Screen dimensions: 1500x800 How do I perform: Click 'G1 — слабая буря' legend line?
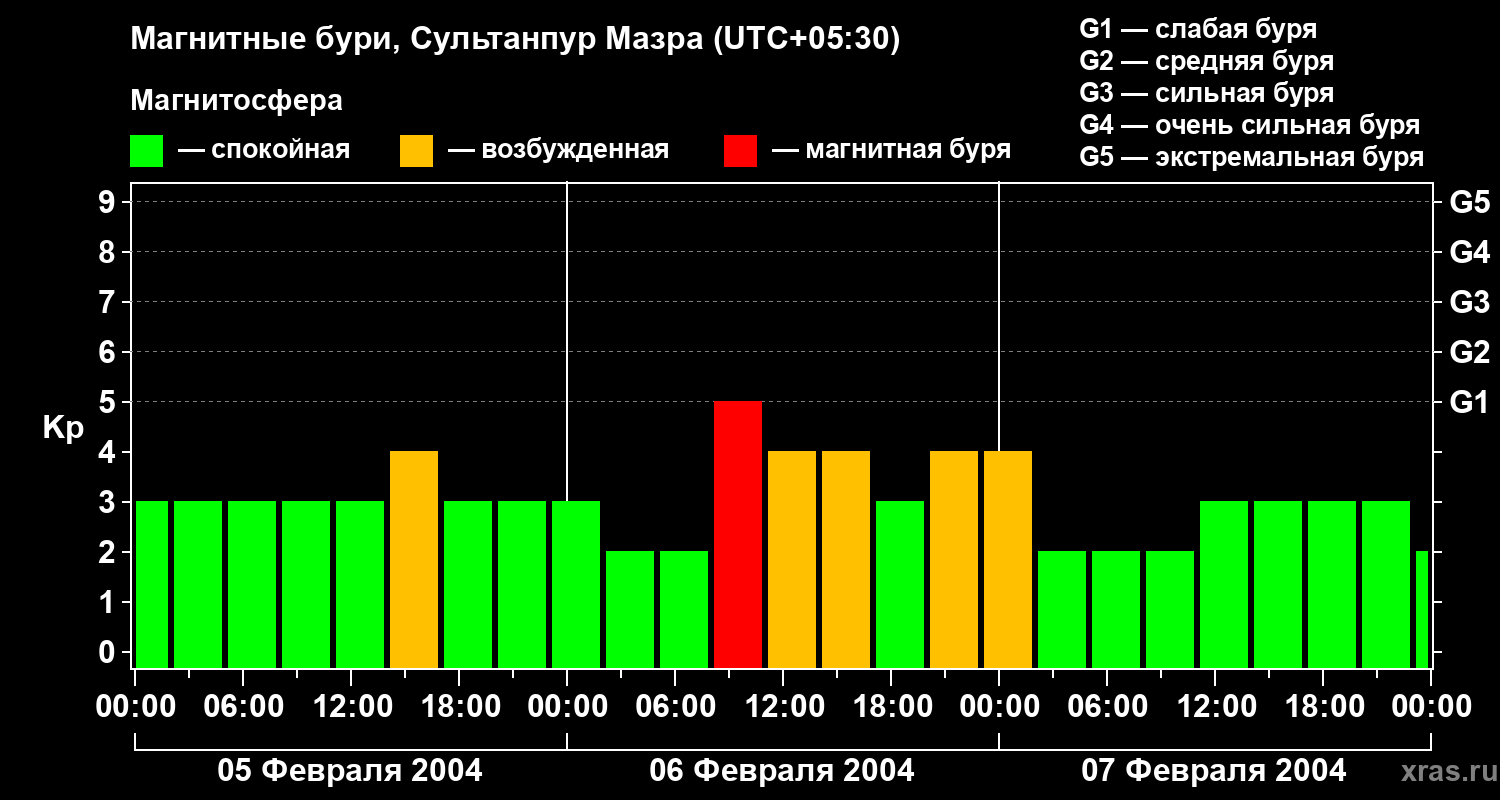(1198, 29)
